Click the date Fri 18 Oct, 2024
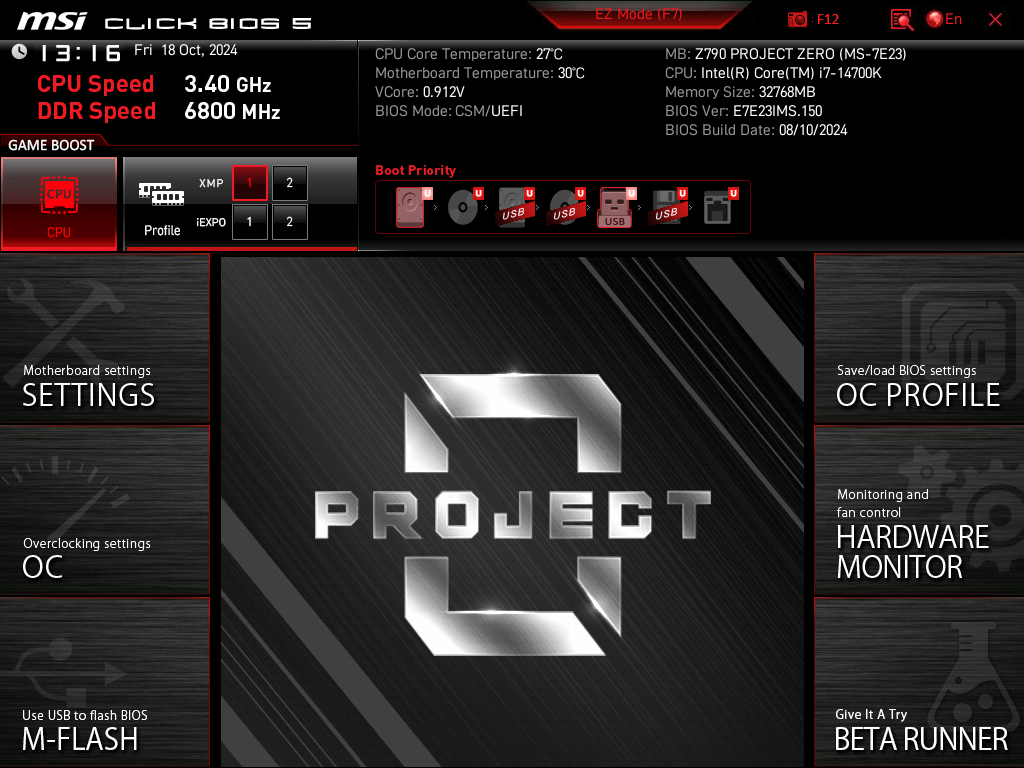Screen dimensions: 1024x768 (x=185, y=50)
